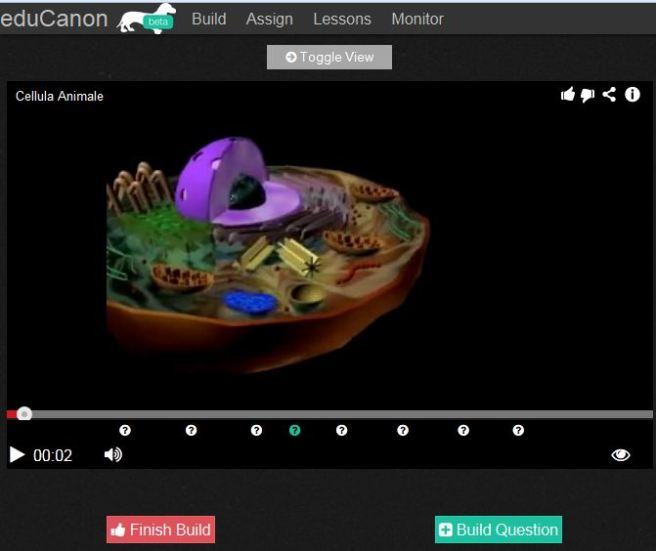Select the last question marker on timeline
This screenshot has width=656, height=551.
pyautogui.click(x=518, y=430)
